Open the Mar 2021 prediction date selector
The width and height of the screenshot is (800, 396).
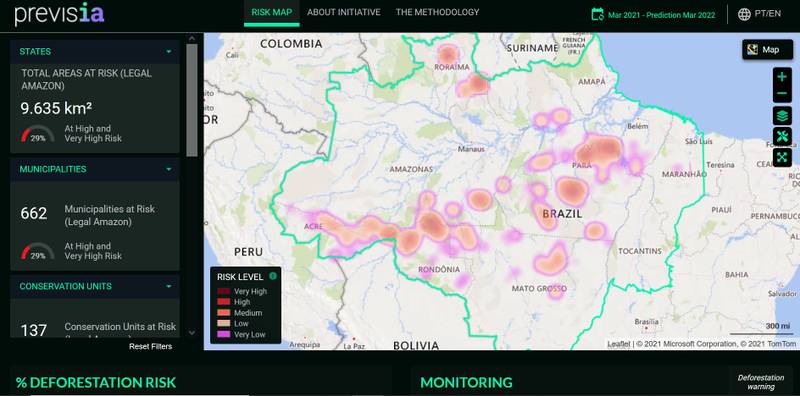pyautogui.click(x=661, y=15)
